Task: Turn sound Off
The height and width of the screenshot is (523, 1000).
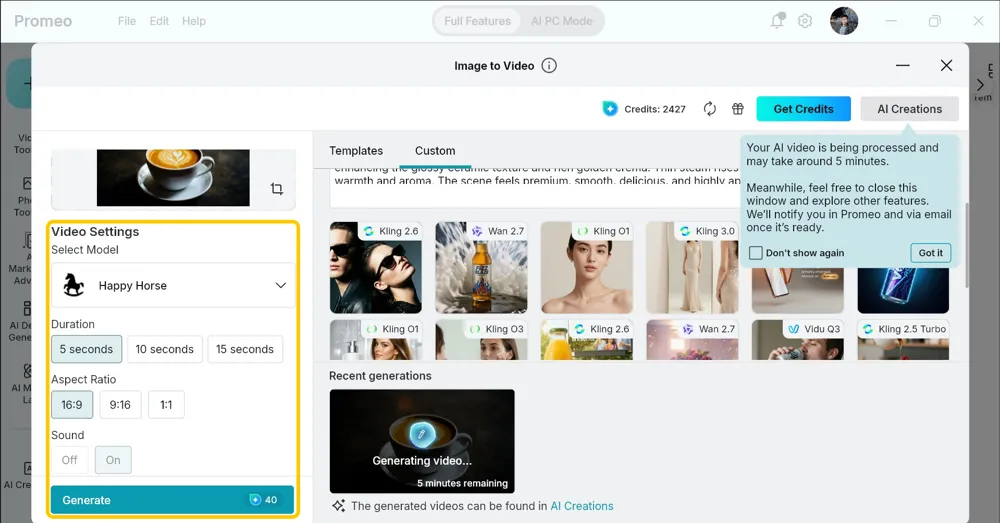Action: click(x=70, y=460)
